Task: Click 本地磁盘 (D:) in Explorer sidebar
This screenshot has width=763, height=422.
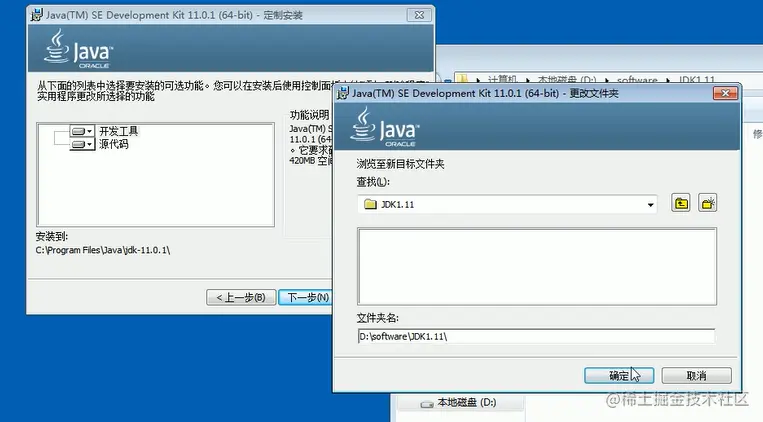Action: tap(466, 403)
